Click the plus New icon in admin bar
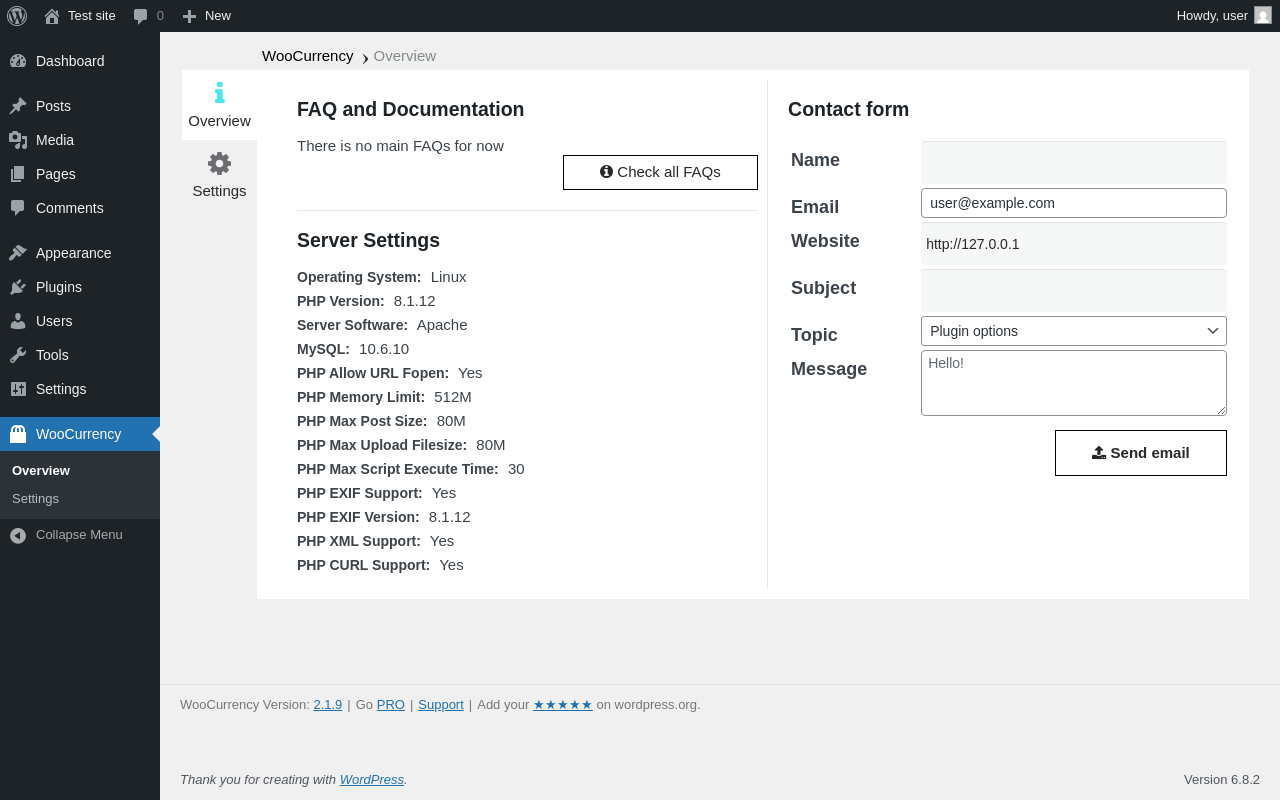 click(189, 16)
